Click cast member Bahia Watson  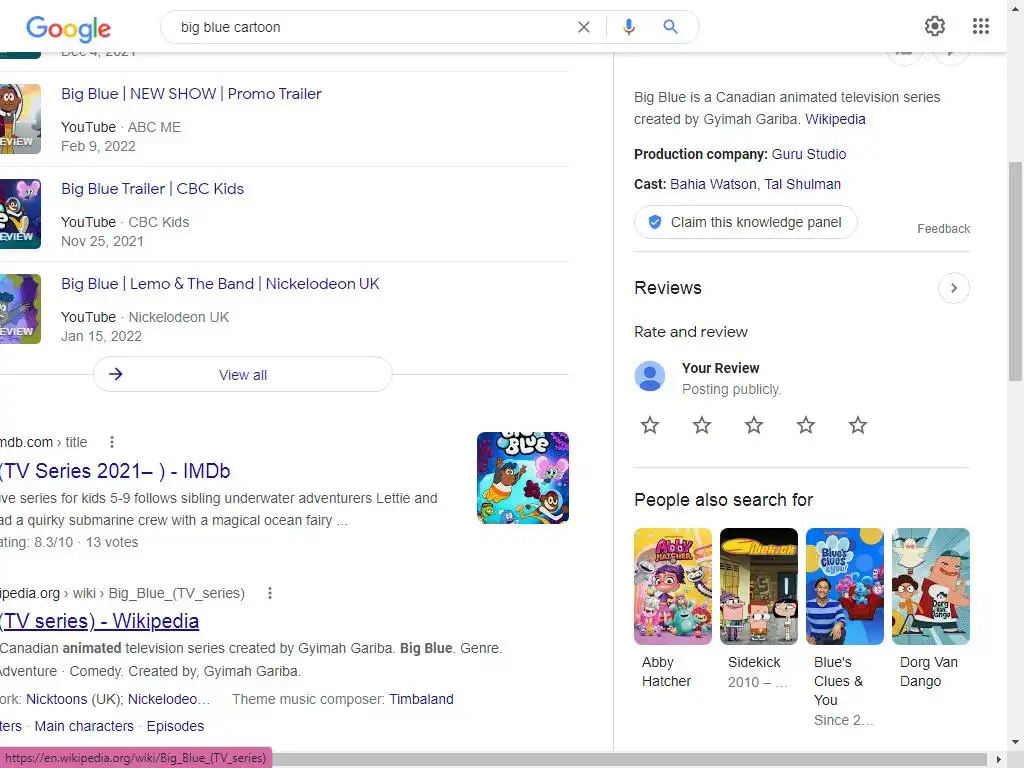pyautogui.click(x=713, y=184)
